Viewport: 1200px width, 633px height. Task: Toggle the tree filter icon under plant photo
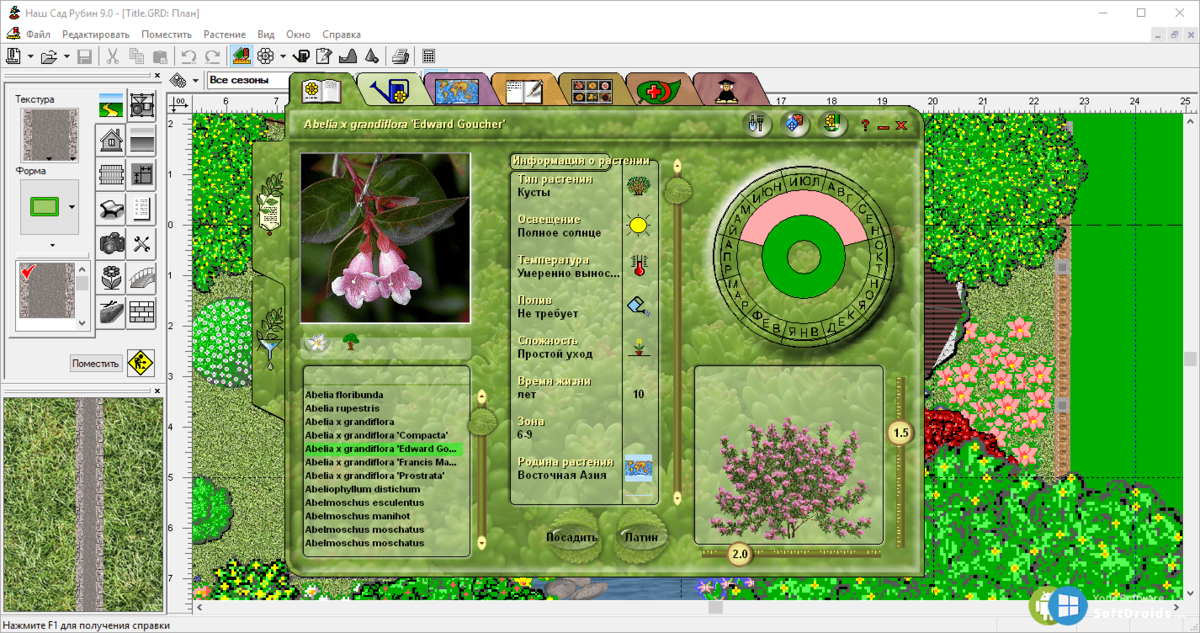coord(350,342)
